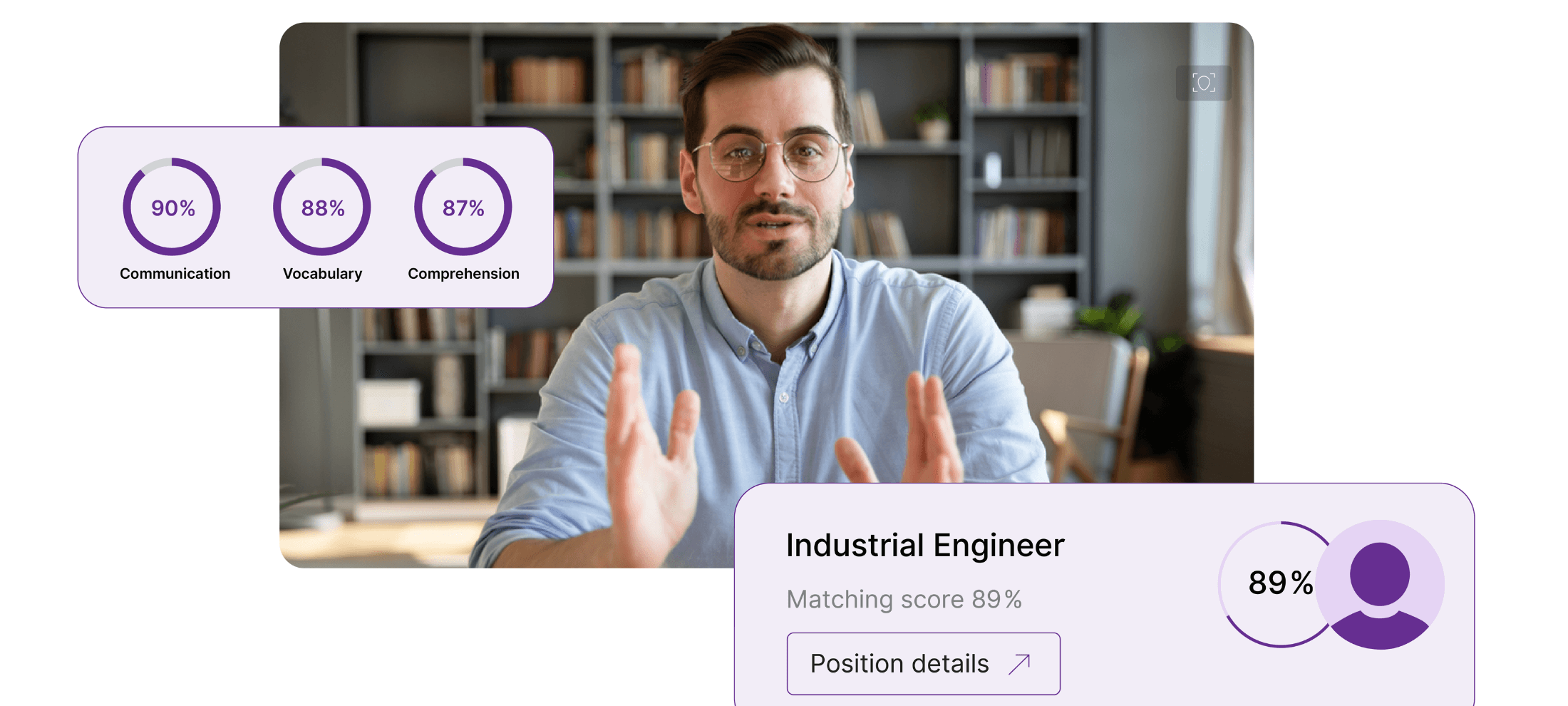The image size is (1568, 706).
Task: Click the face-detection frame icon on video
Action: pos(1203,83)
